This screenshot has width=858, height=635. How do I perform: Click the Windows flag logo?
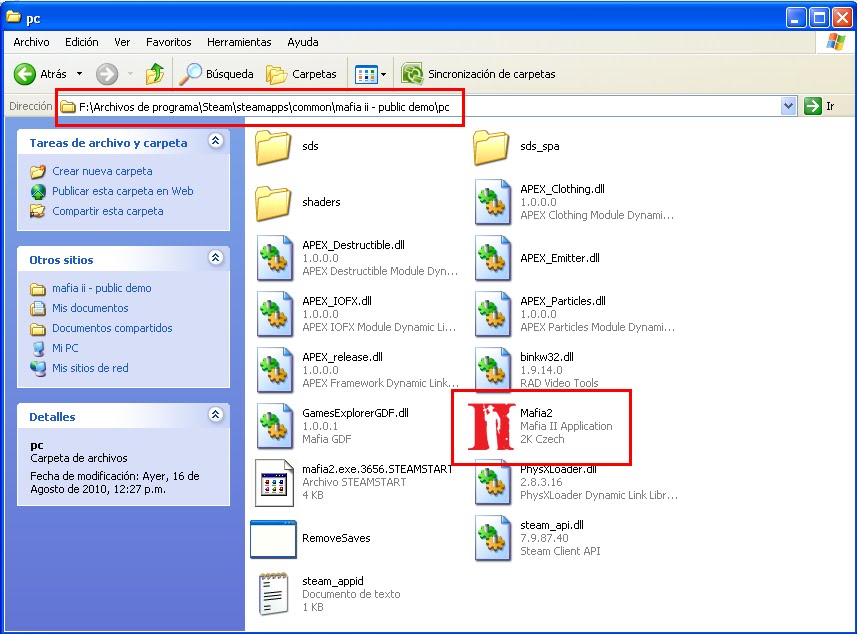tap(836, 42)
